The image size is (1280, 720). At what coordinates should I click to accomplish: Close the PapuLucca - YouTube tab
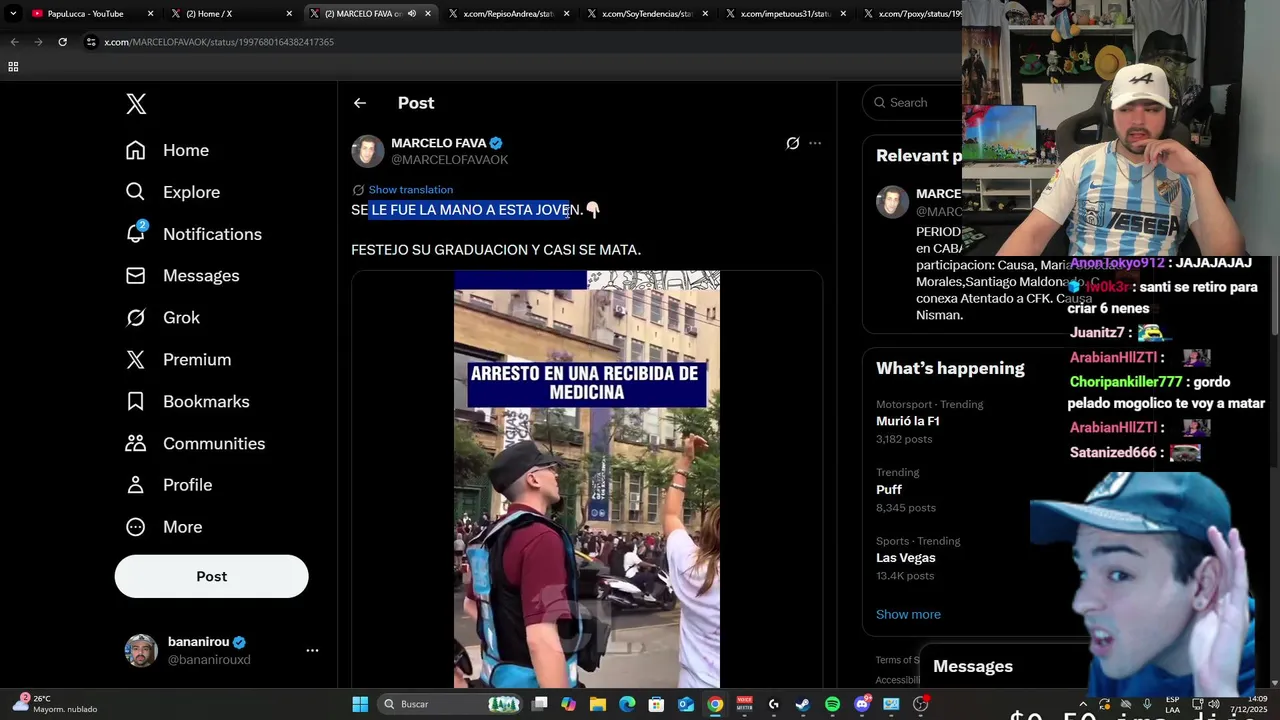[x=151, y=14]
